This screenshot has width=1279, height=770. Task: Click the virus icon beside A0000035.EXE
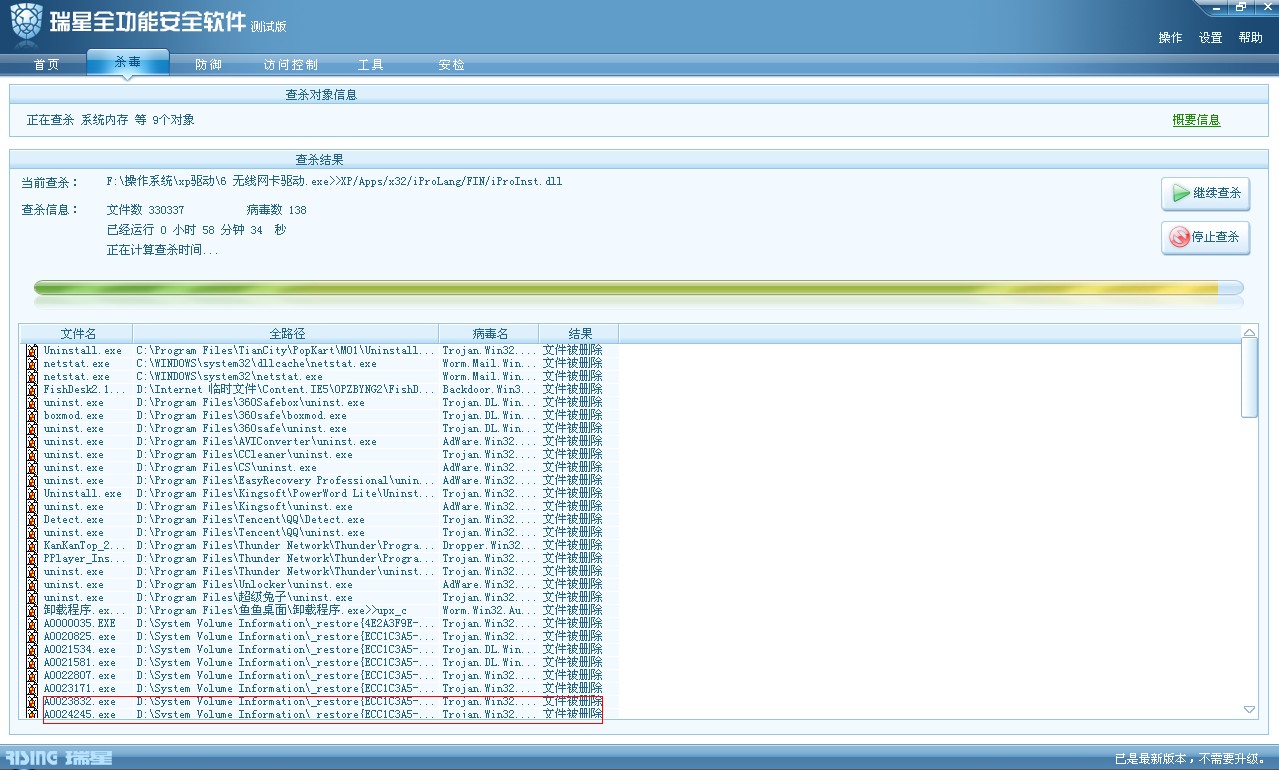(x=32, y=624)
